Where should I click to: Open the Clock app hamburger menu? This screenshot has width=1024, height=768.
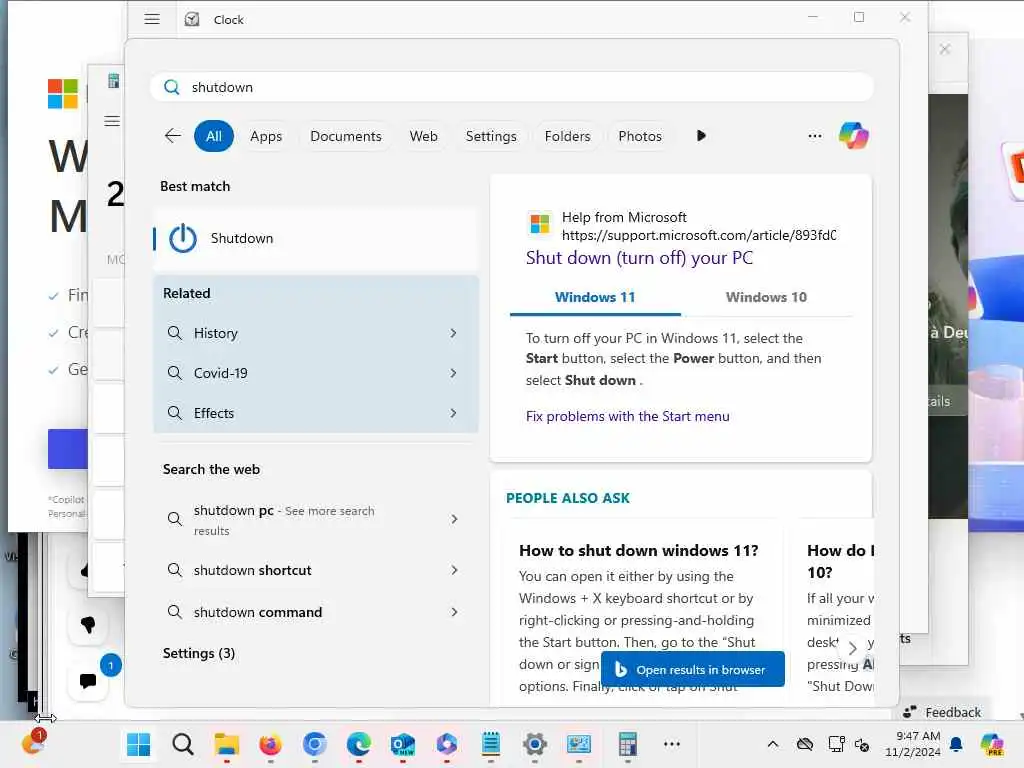tap(152, 19)
